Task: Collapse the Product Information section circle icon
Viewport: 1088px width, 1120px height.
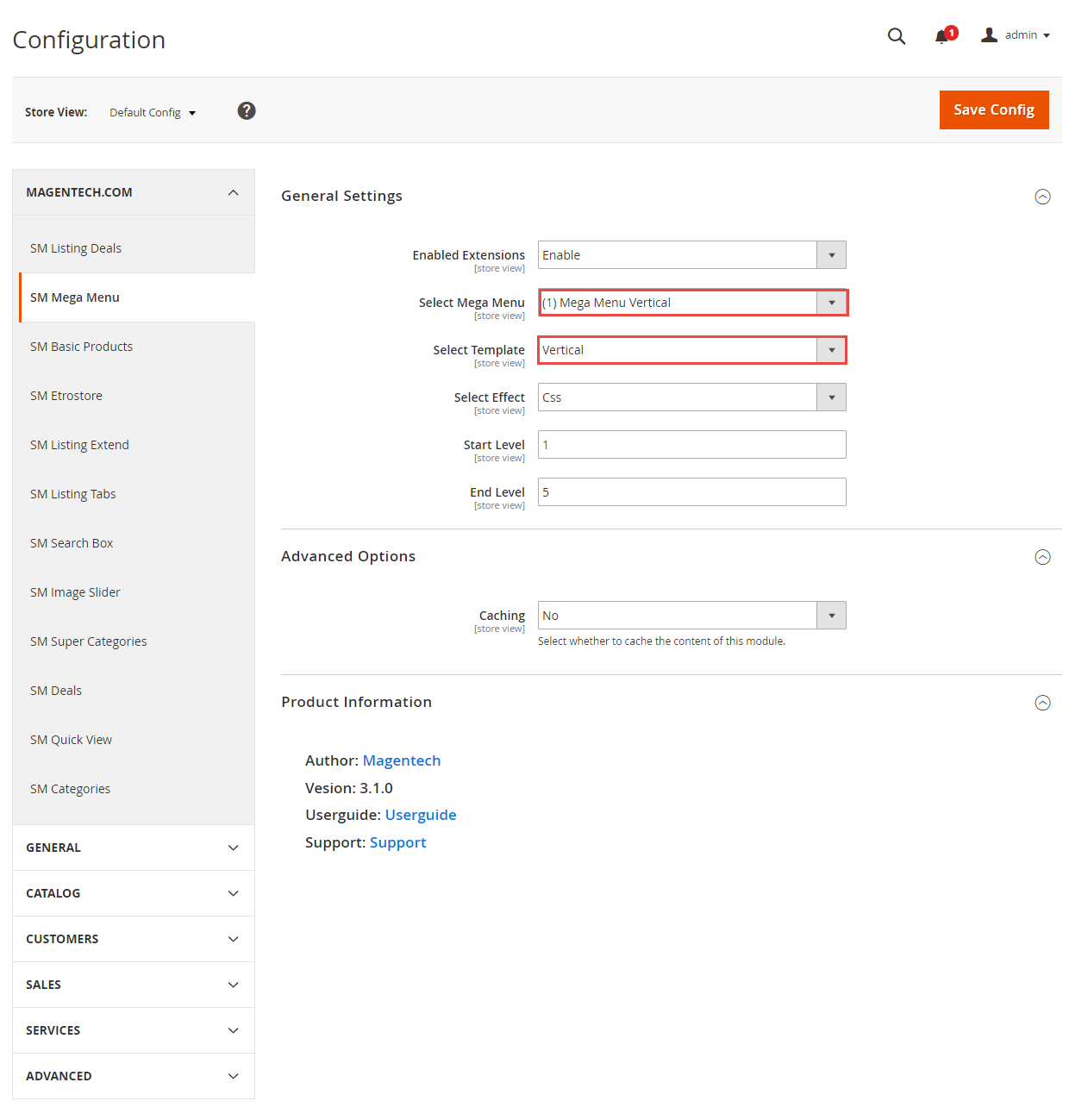Action: [1042, 703]
